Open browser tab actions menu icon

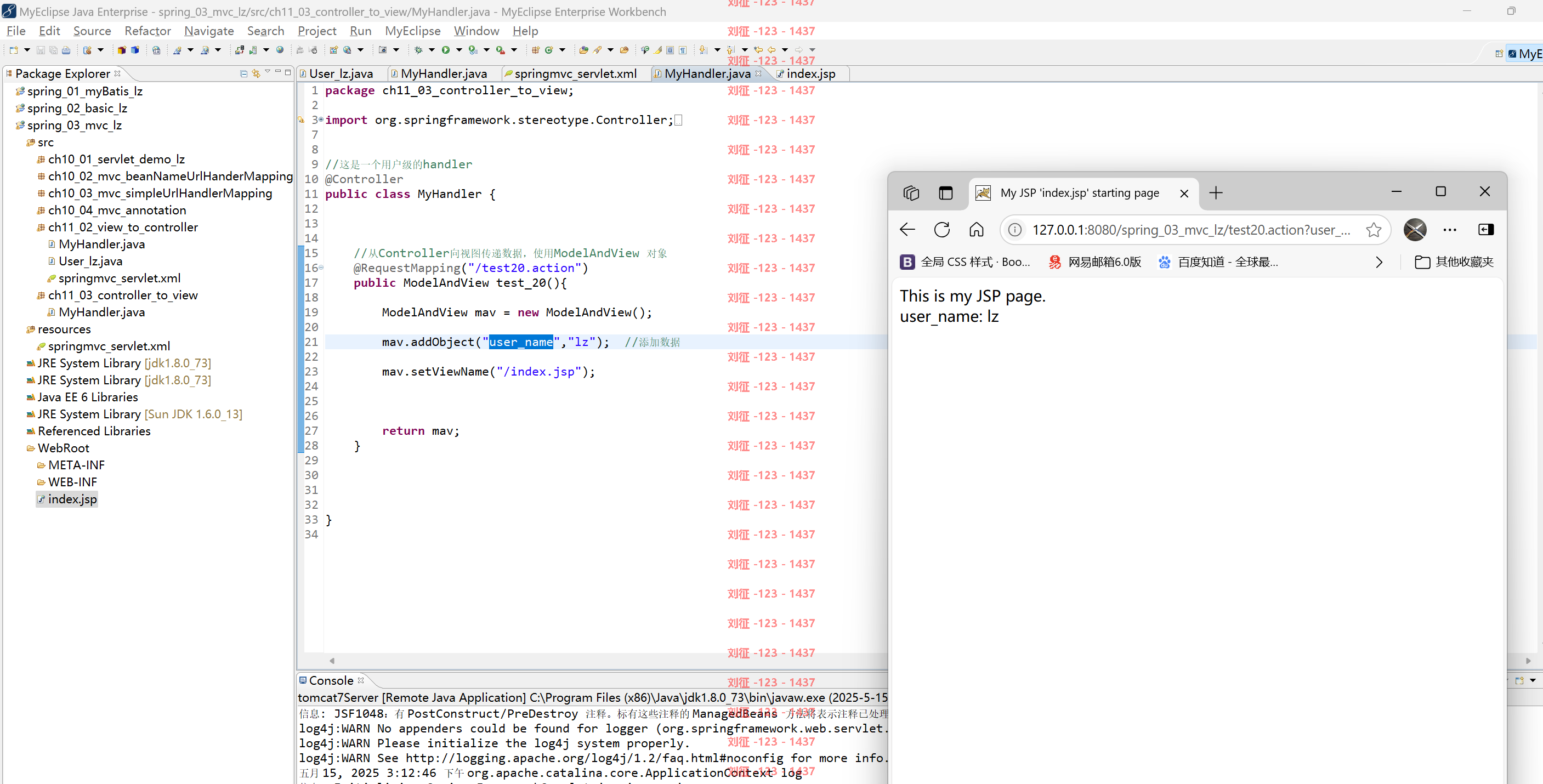click(946, 193)
